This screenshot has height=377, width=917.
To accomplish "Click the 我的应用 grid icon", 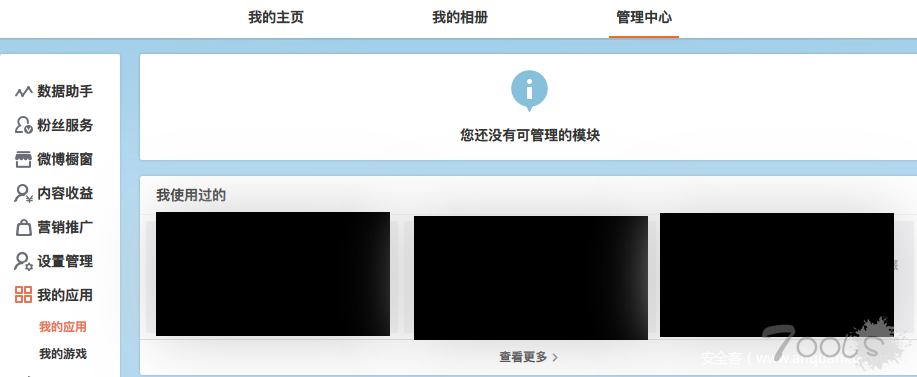I will [23, 295].
